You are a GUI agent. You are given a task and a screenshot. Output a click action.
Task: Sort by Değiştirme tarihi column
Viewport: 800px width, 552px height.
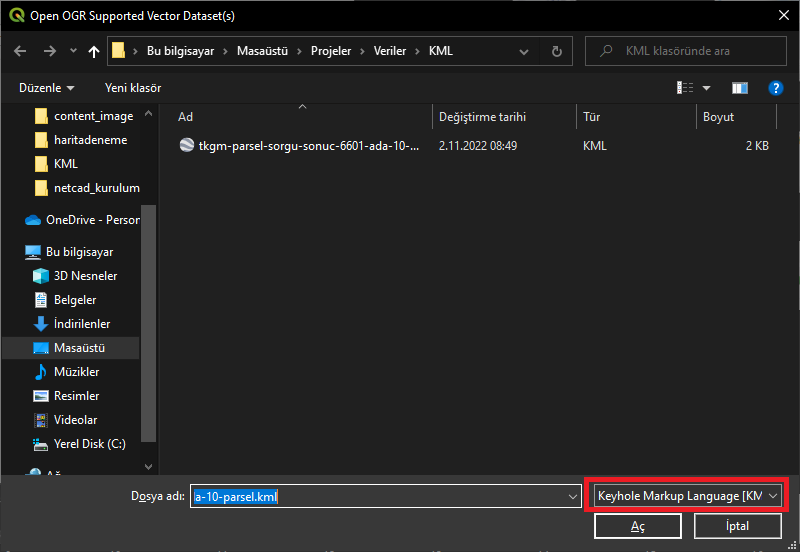[x=504, y=117]
